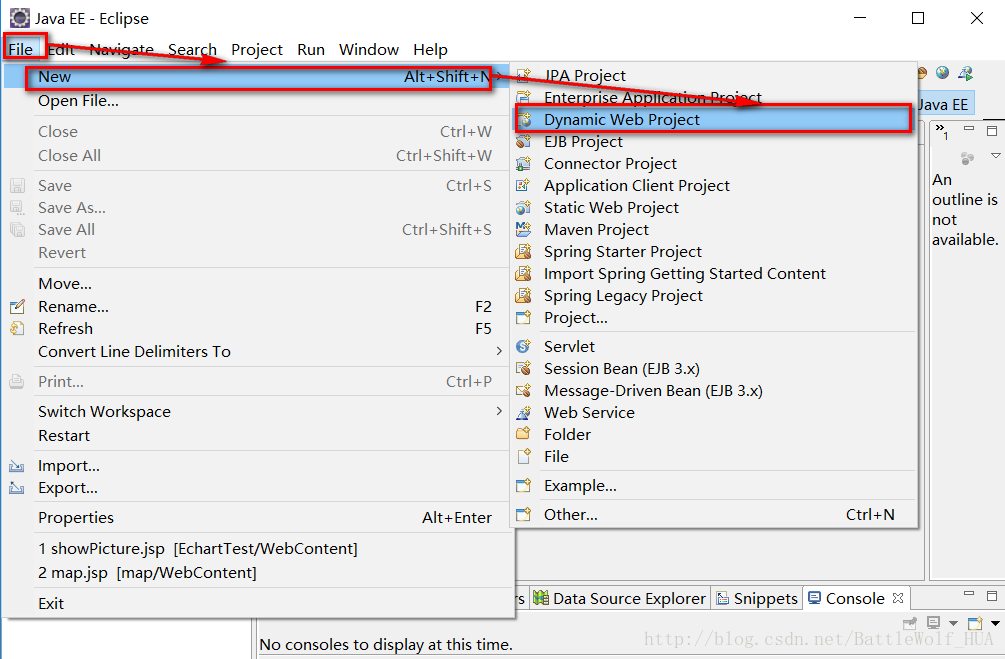
Task: Click the Session Bean icon
Action: coord(524,369)
